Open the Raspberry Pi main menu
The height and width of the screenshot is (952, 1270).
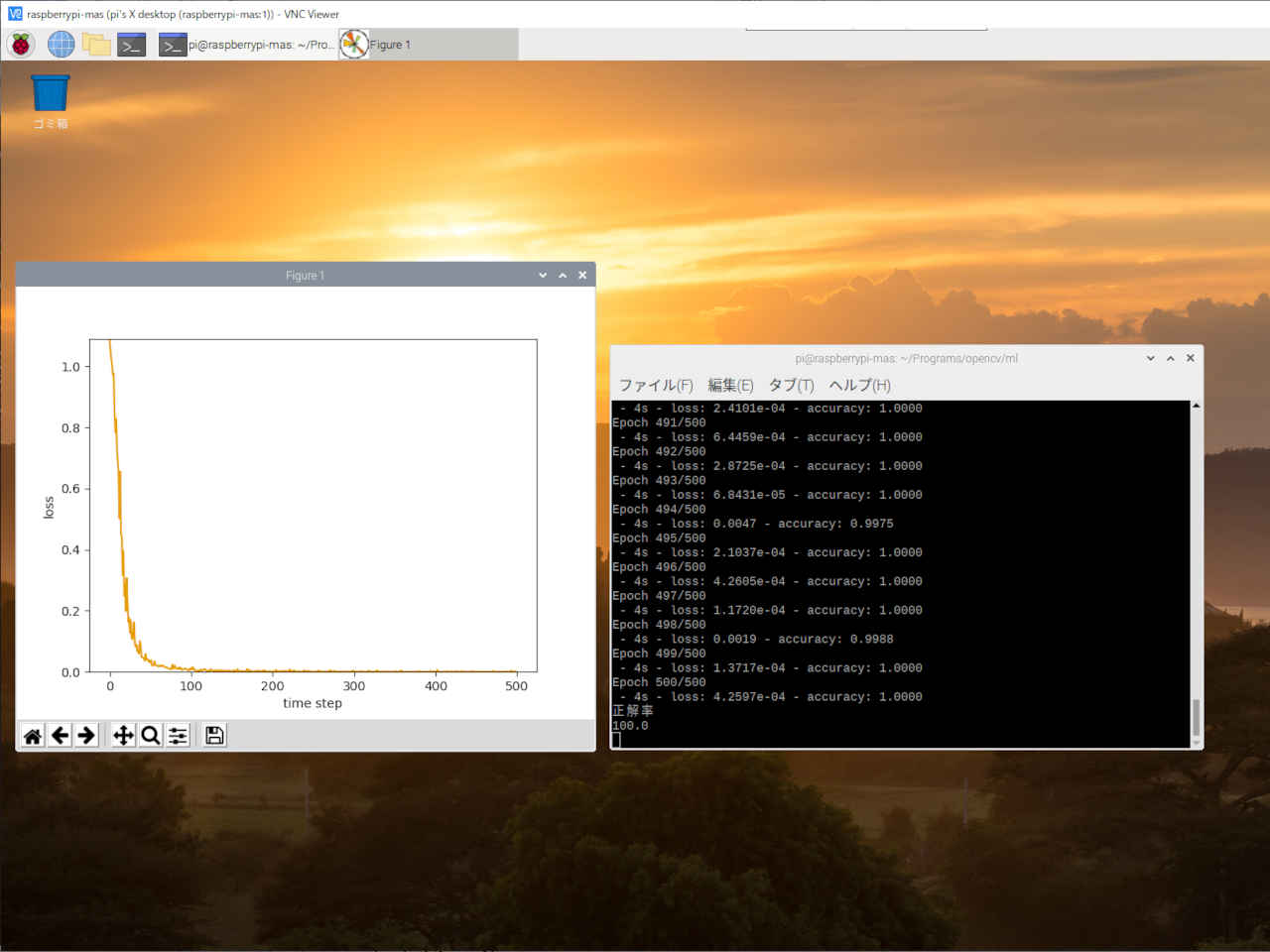tap(21, 45)
